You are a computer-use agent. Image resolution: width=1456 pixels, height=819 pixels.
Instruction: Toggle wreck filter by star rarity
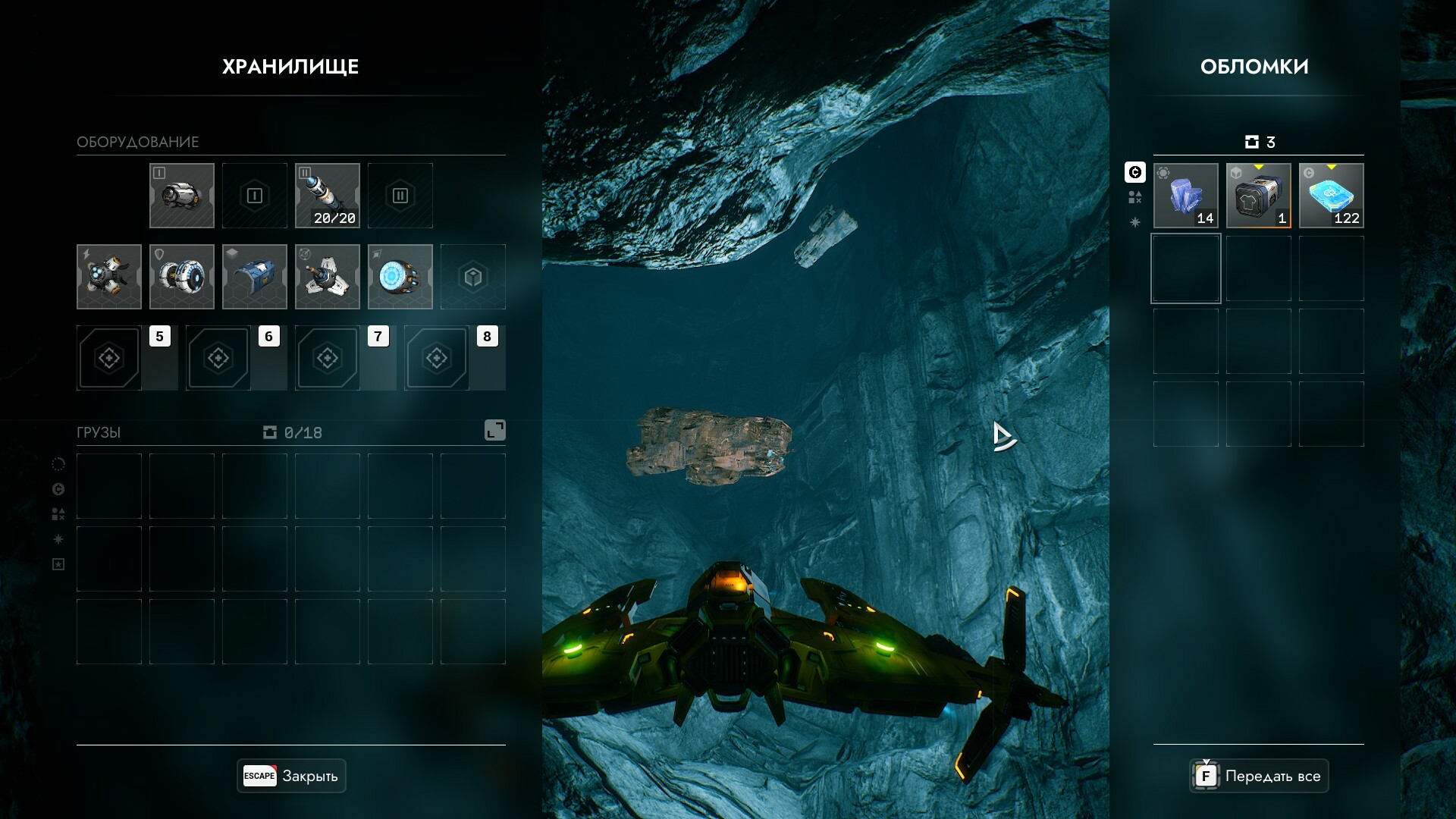pos(1134,222)
